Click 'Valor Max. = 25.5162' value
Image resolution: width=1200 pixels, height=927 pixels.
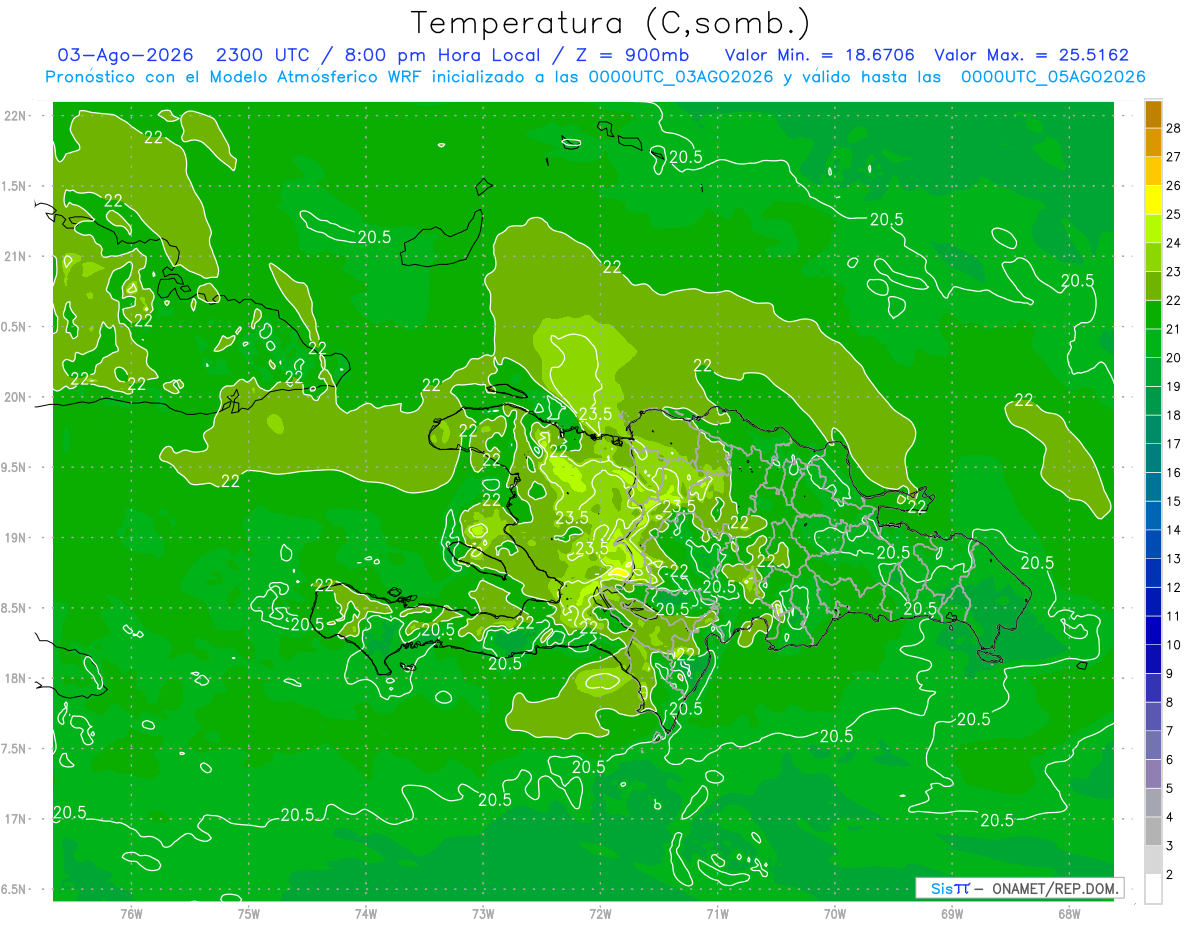click(1033, 55)
